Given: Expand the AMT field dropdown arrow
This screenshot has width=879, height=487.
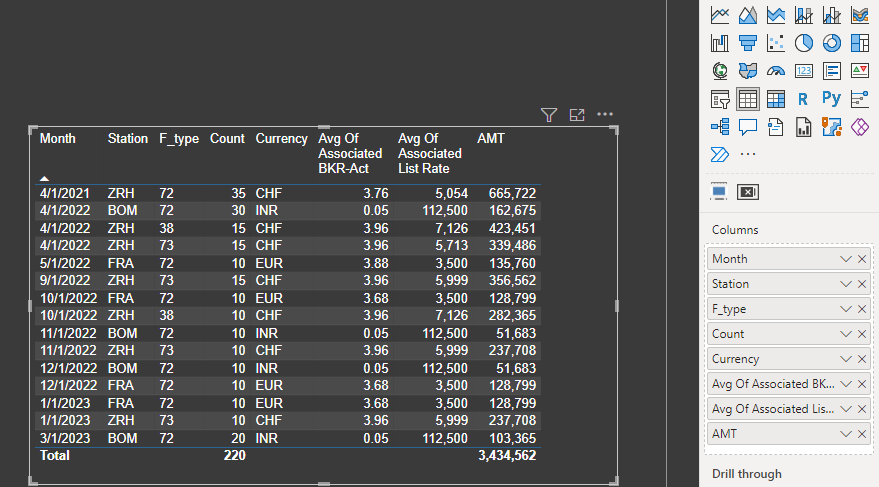Looking at the screenshot, I should point(846,434).
